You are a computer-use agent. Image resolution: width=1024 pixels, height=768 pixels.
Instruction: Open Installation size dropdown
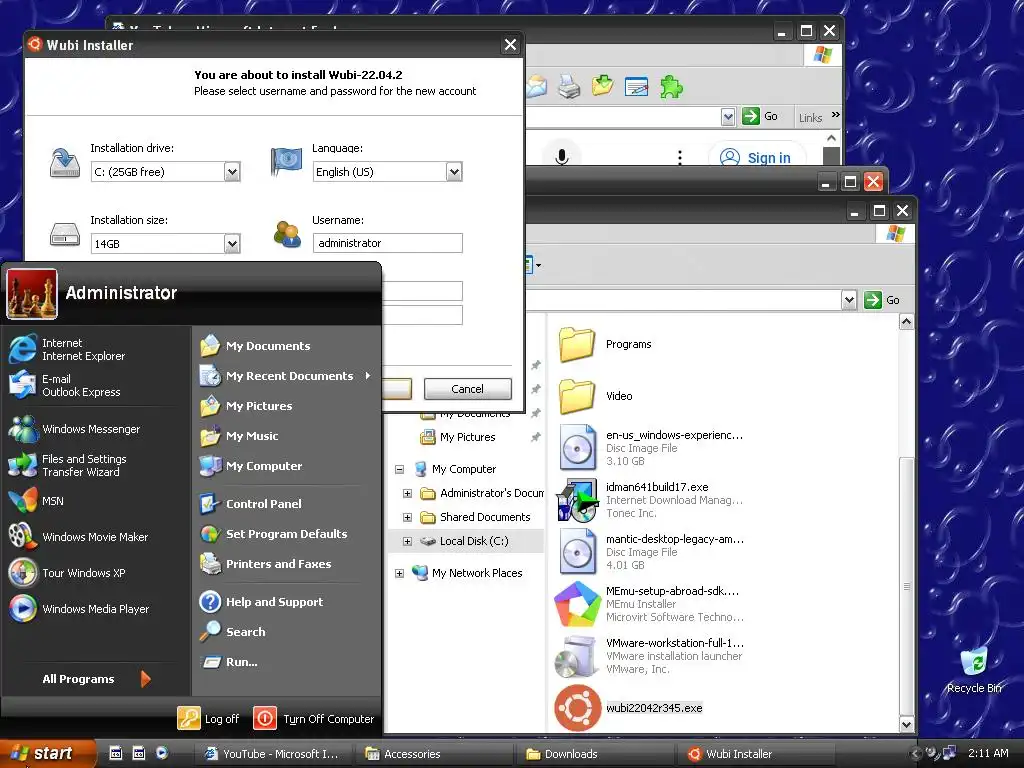tap(232, 244)
